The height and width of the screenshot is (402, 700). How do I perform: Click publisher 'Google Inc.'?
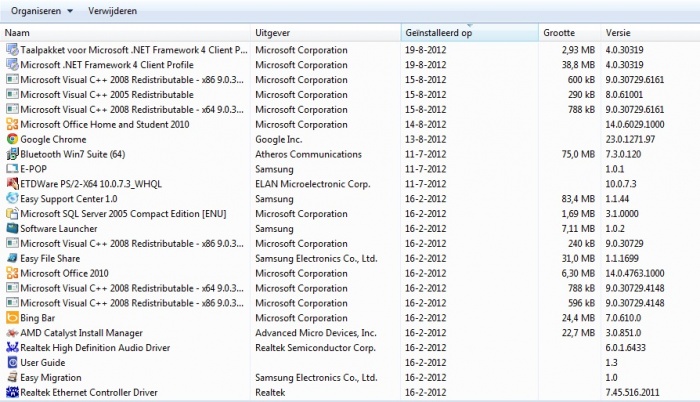click(x=279, y=139)
